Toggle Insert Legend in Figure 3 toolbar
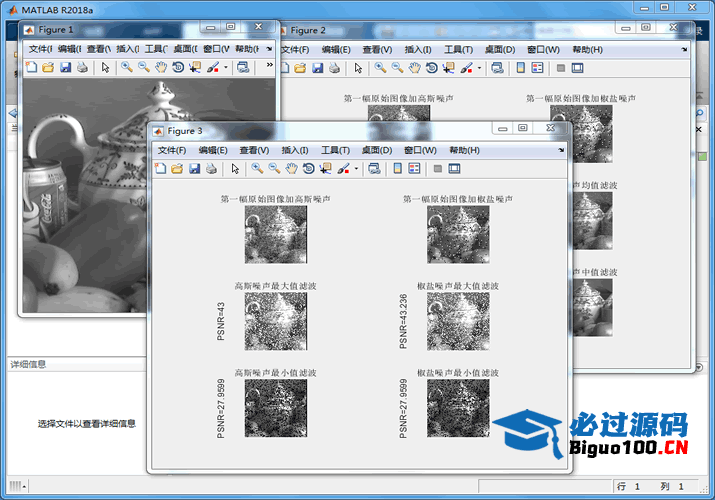 pos(415,169)
